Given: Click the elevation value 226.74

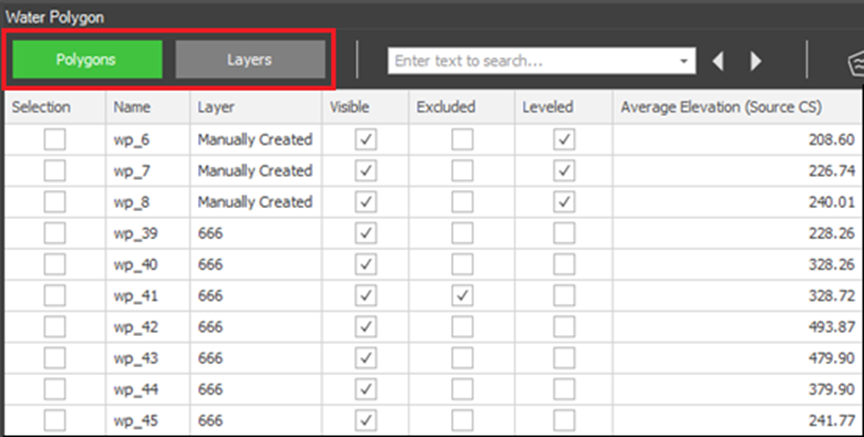Looking at the screenshot, I should click(x=831, y=171).
